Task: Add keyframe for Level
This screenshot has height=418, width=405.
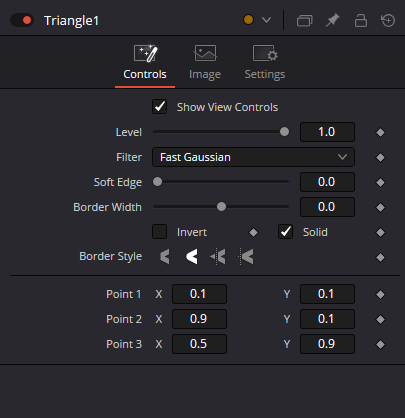Action: coord(380,132)
